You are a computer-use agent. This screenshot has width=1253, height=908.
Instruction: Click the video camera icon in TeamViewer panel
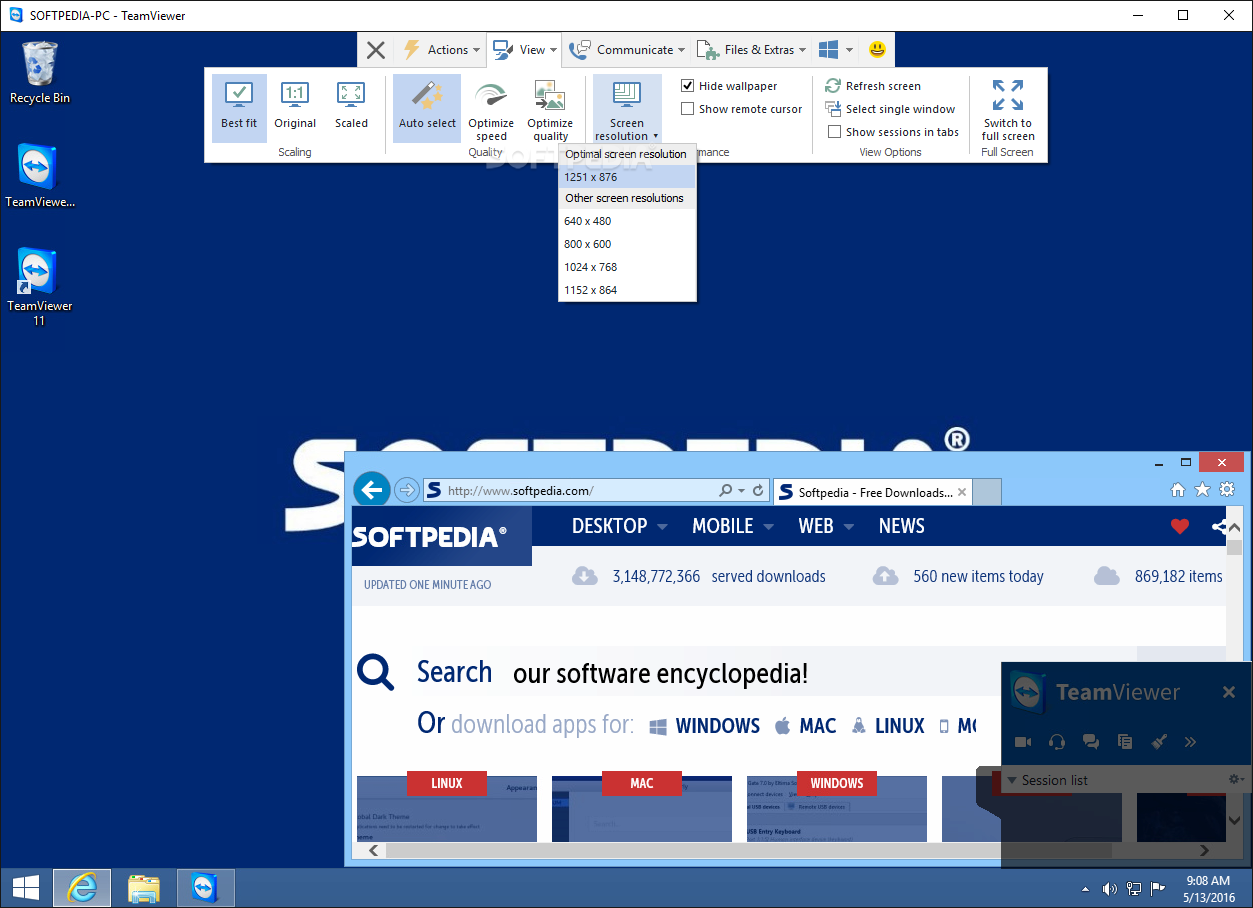1023,742
